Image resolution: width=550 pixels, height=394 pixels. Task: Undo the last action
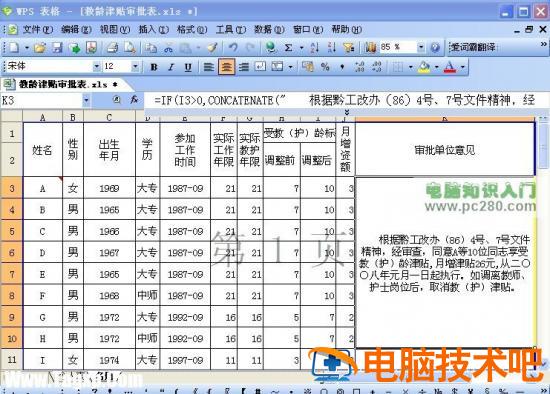click(233, 47)
